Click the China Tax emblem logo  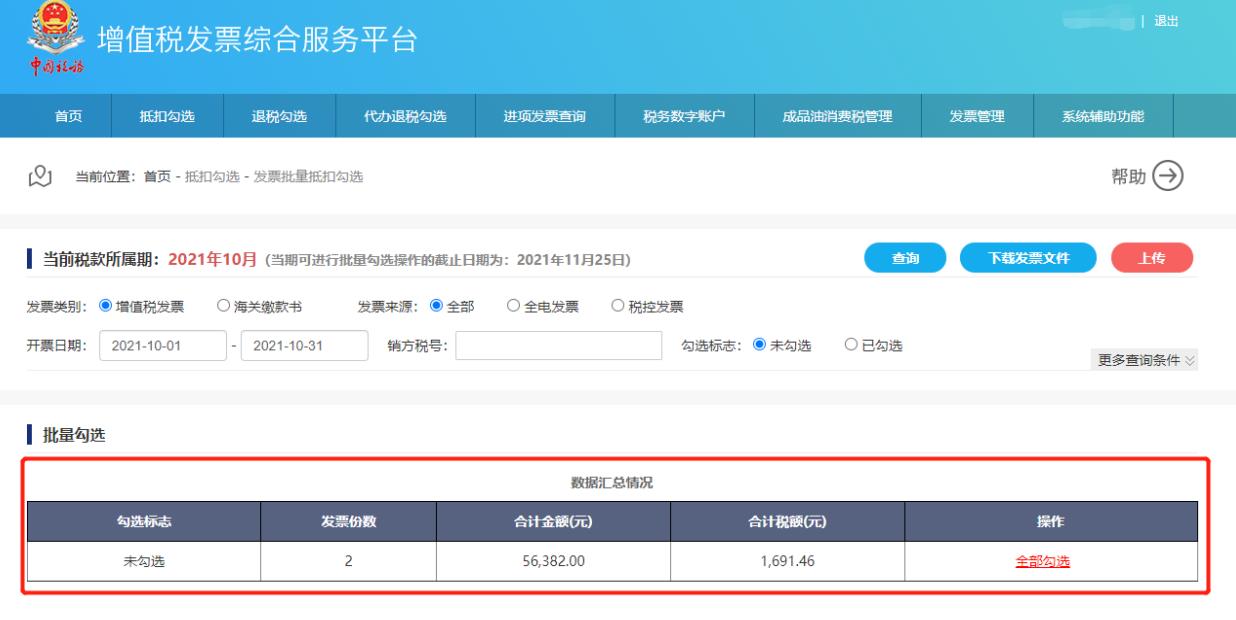click(x=47, y=38)
